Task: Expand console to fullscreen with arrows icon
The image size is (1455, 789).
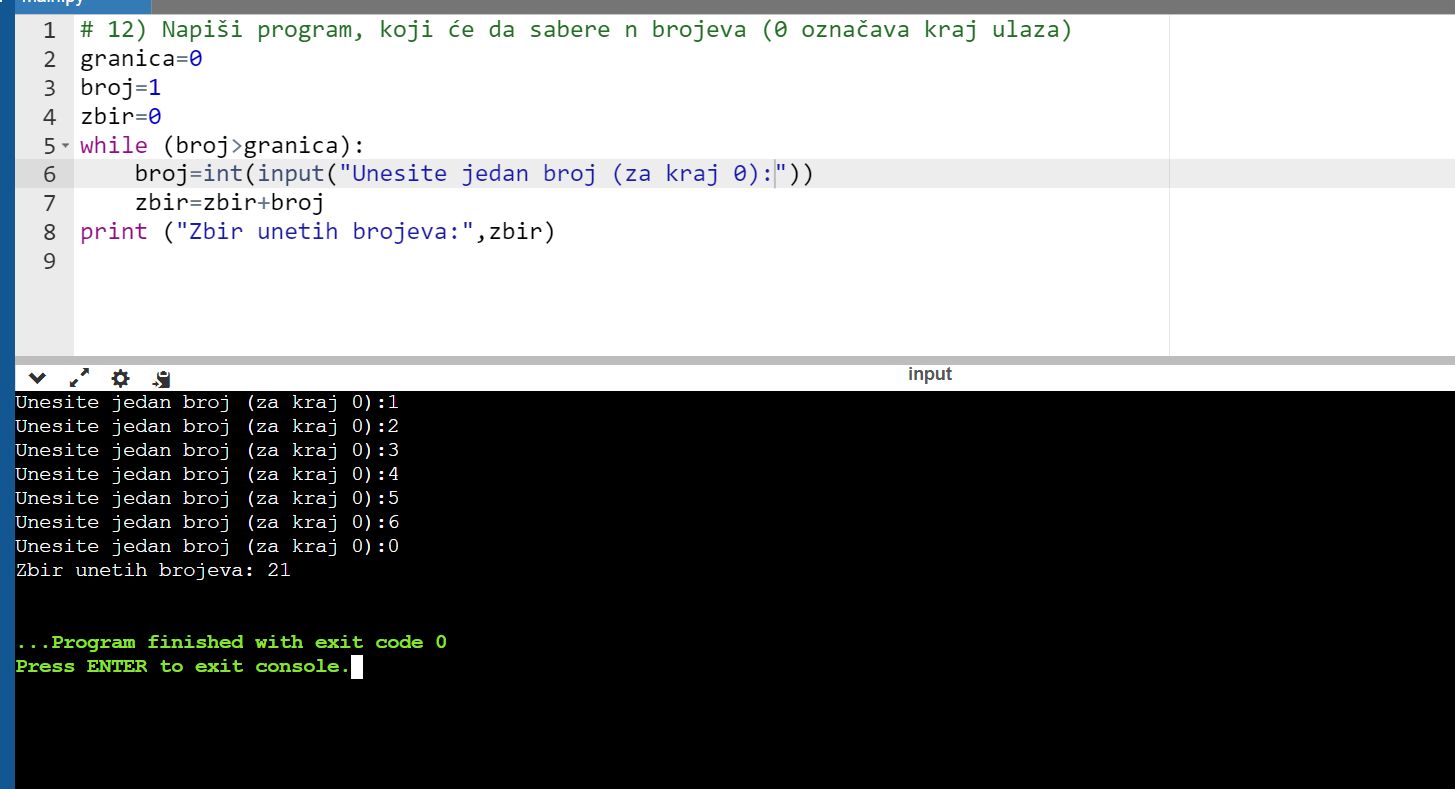Action: point(79,378)
